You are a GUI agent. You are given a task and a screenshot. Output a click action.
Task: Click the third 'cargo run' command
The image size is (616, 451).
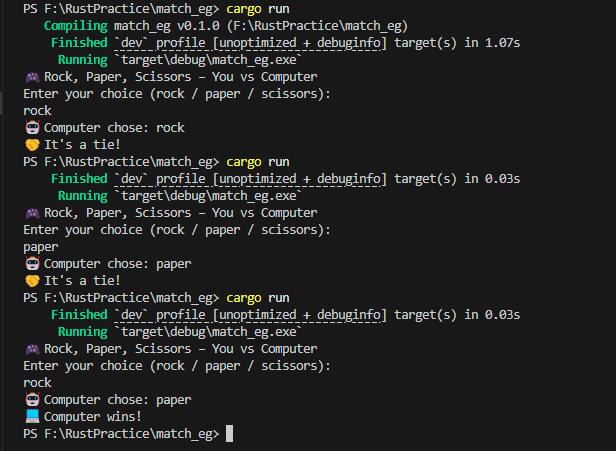(258, 298)
